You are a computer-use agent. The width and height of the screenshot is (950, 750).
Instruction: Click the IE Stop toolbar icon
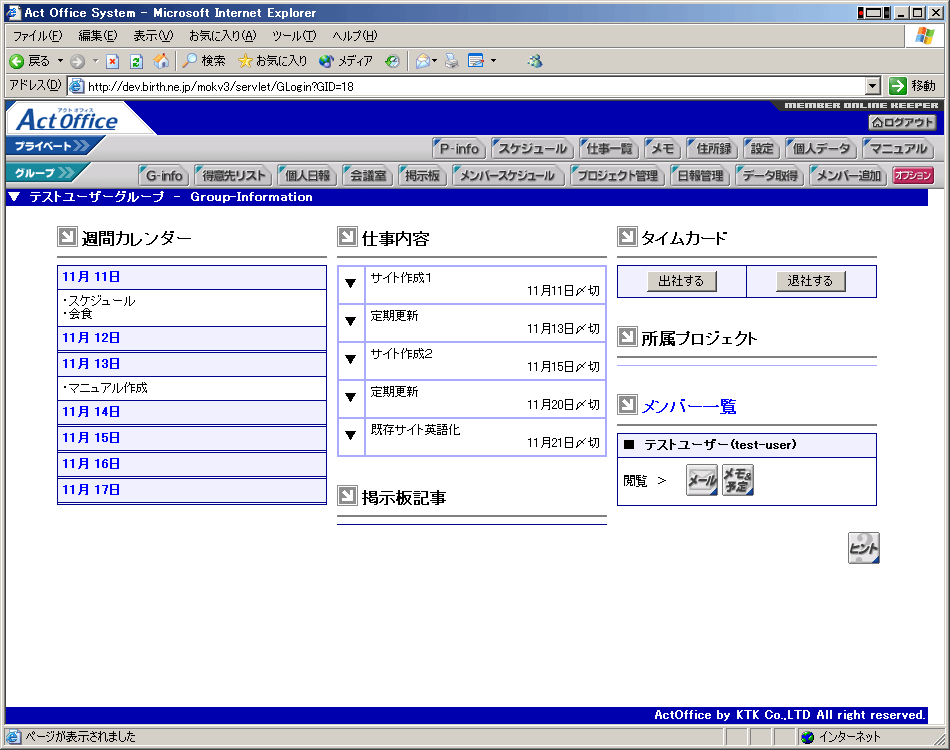(x=113, y=61)
